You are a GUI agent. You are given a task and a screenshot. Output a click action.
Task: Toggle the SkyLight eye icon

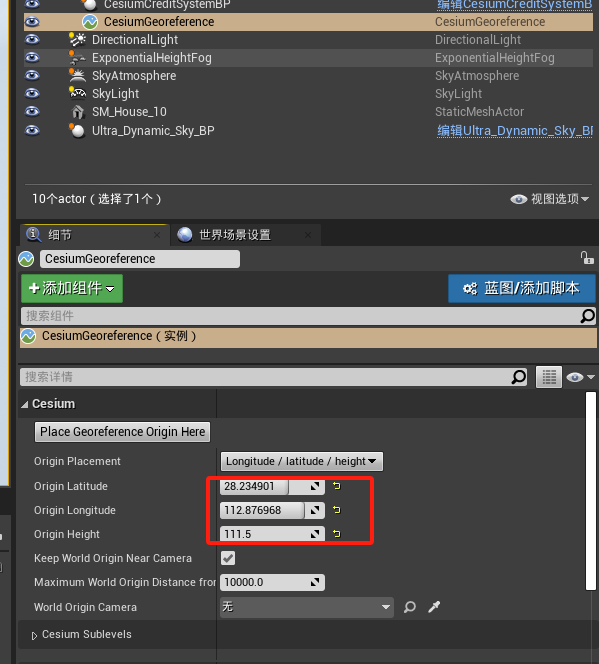click(32, 93)
